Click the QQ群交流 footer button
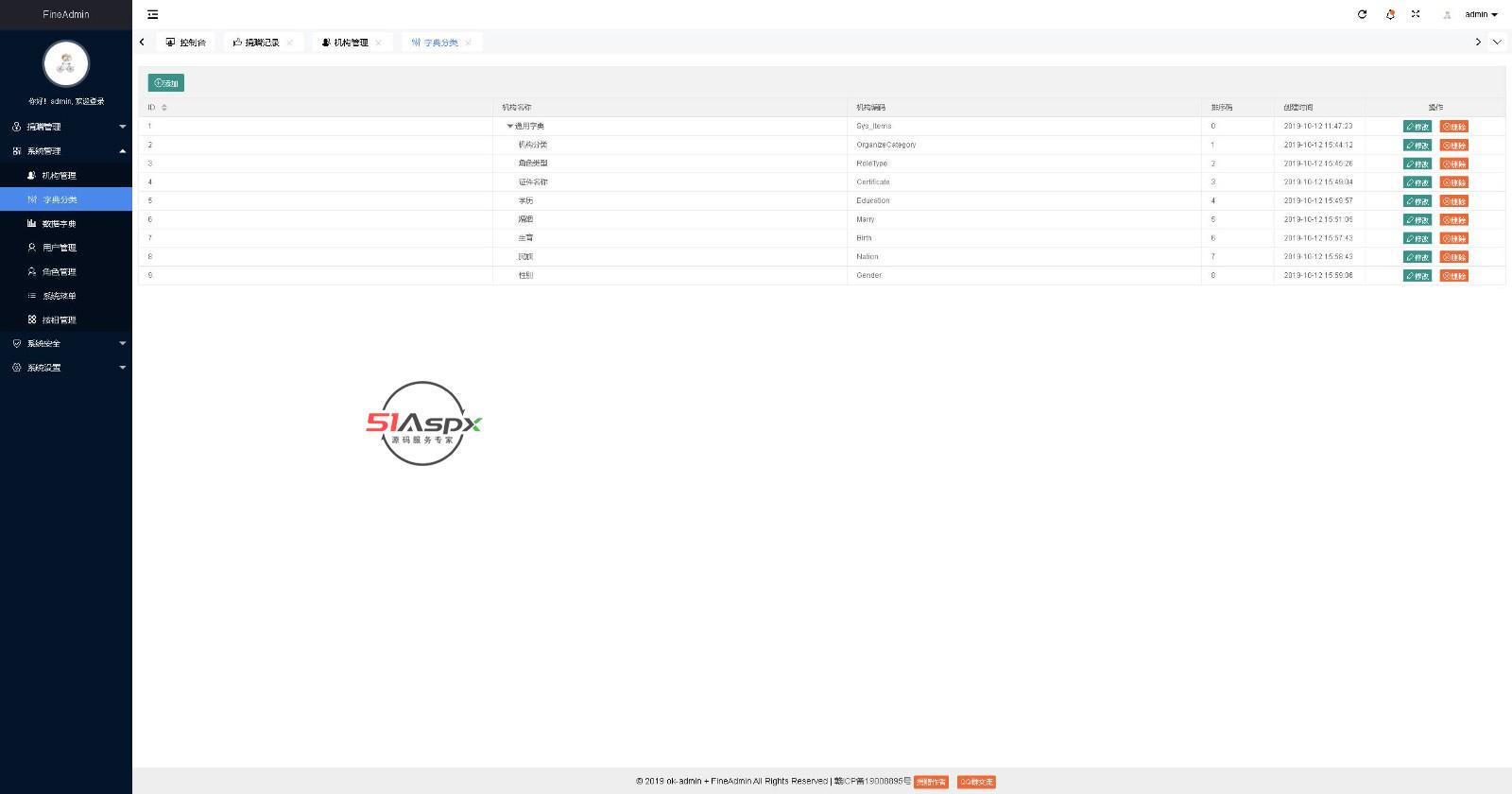Screen dimensions: 1512x794 click(976, 782)
